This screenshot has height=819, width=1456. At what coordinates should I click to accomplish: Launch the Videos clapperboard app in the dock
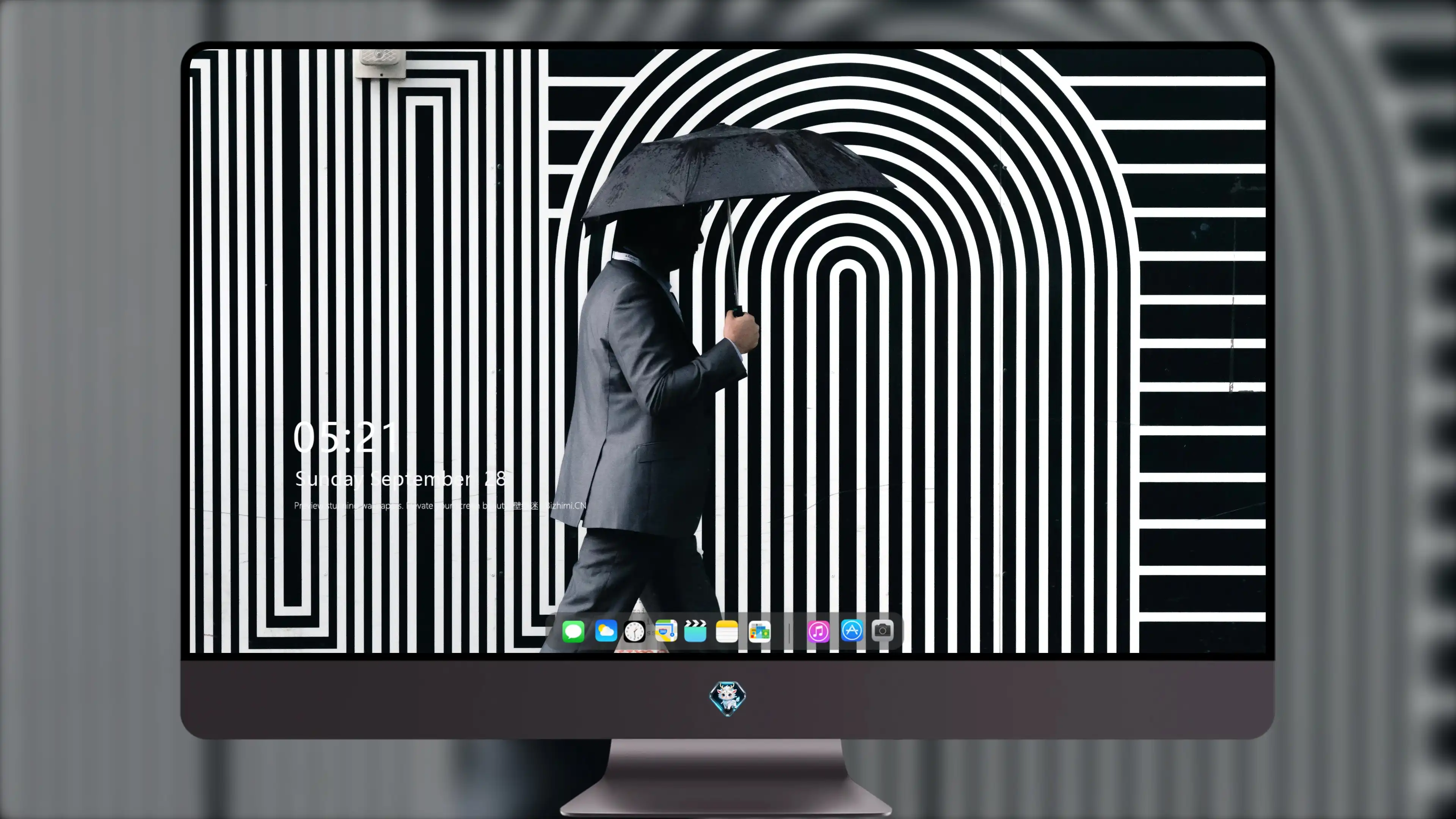coord(695,631)
